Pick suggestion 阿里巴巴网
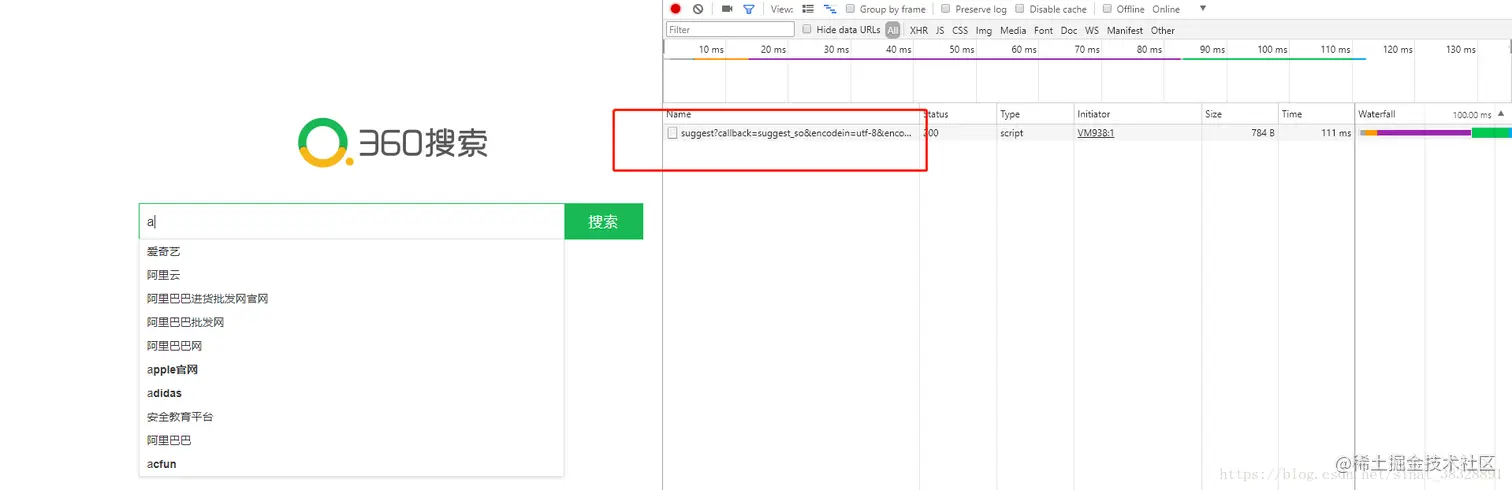 (351, 346)
